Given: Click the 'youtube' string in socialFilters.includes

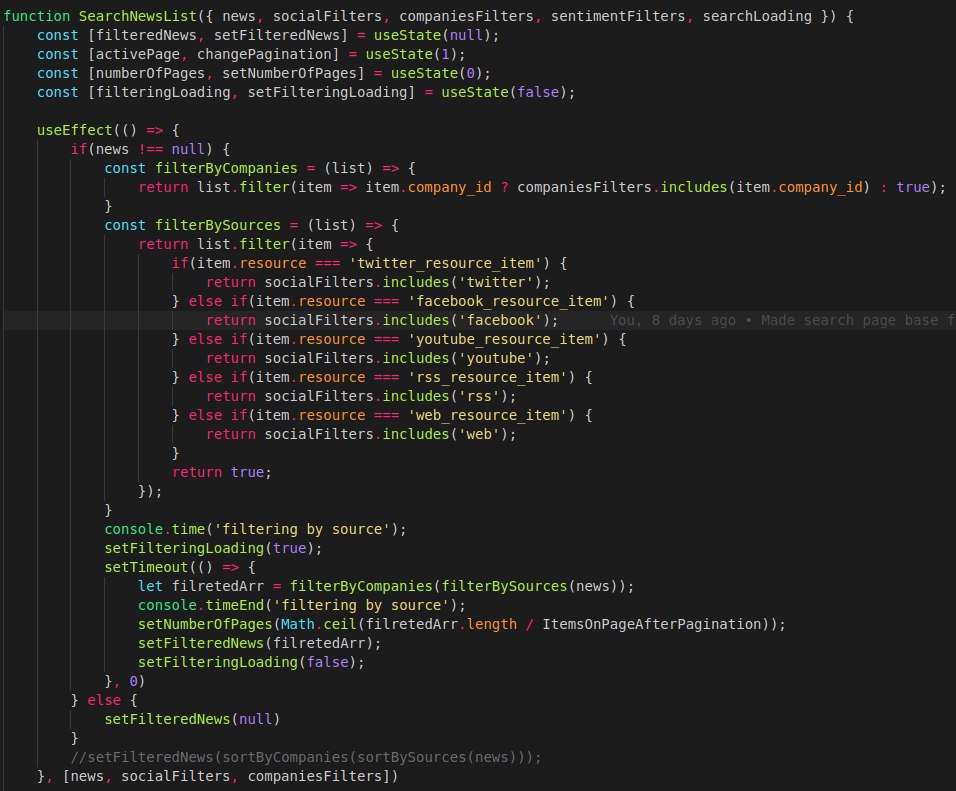Looking at the screenshot, I should (495, 358).
